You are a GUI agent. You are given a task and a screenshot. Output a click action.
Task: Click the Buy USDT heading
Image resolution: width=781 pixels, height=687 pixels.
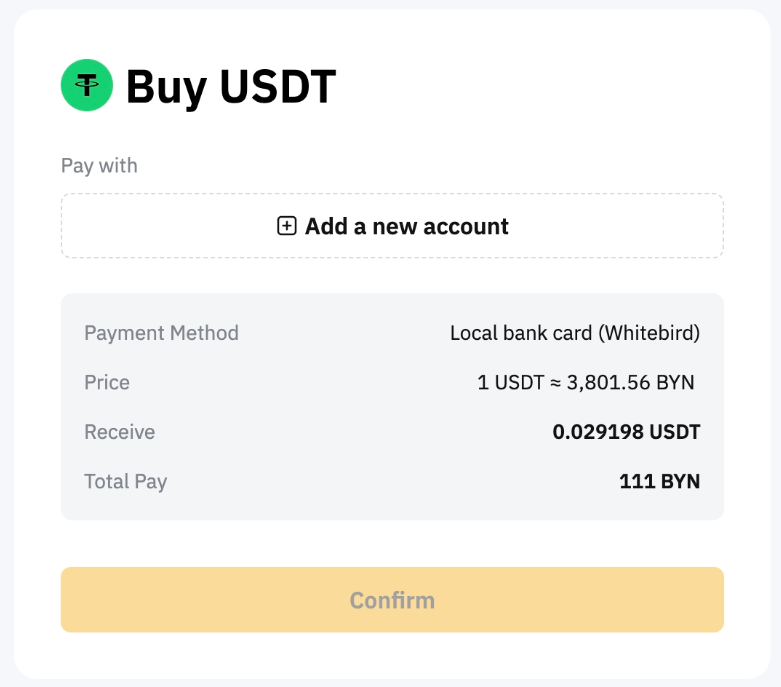230,87
